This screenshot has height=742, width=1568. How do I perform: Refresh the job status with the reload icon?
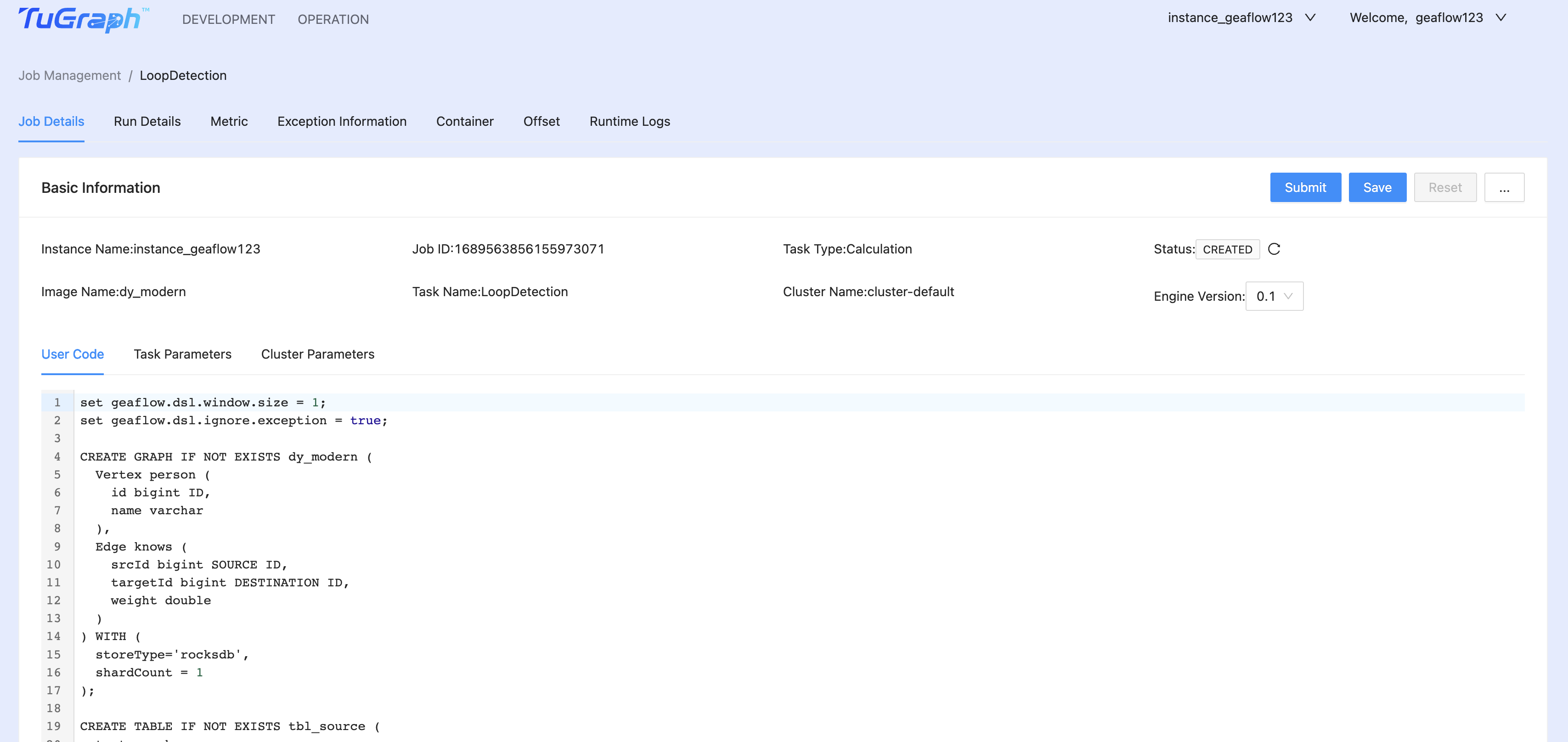pyautogui.click(x=1275, y=249)
